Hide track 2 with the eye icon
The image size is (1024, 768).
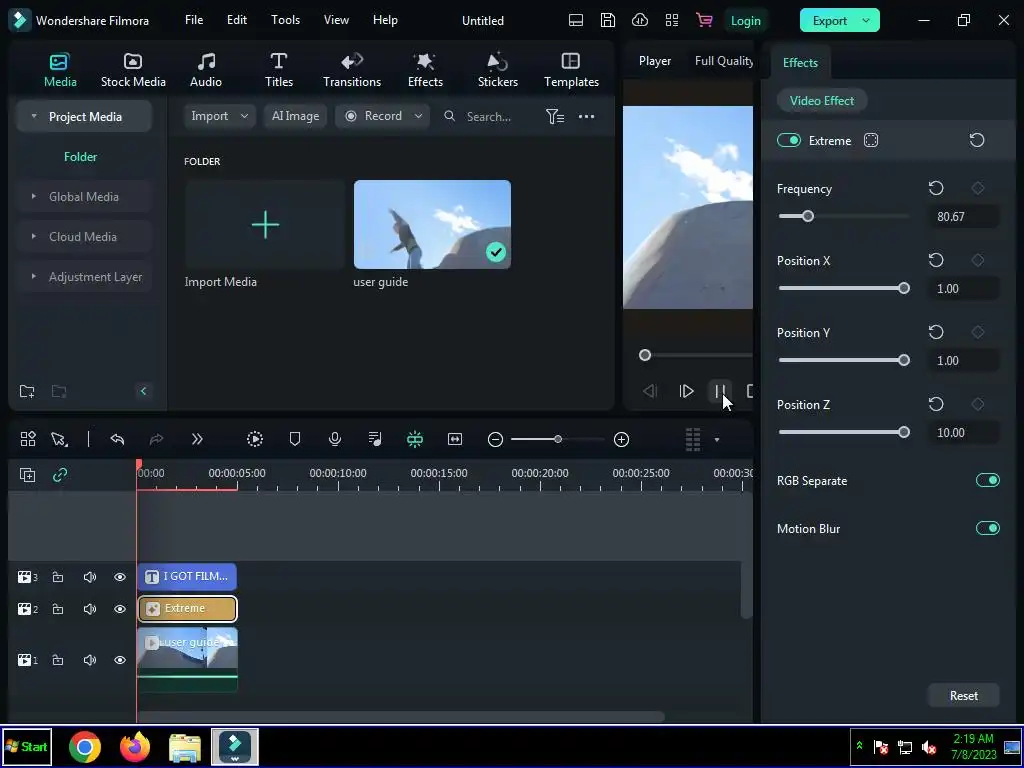tap(120, 609)
